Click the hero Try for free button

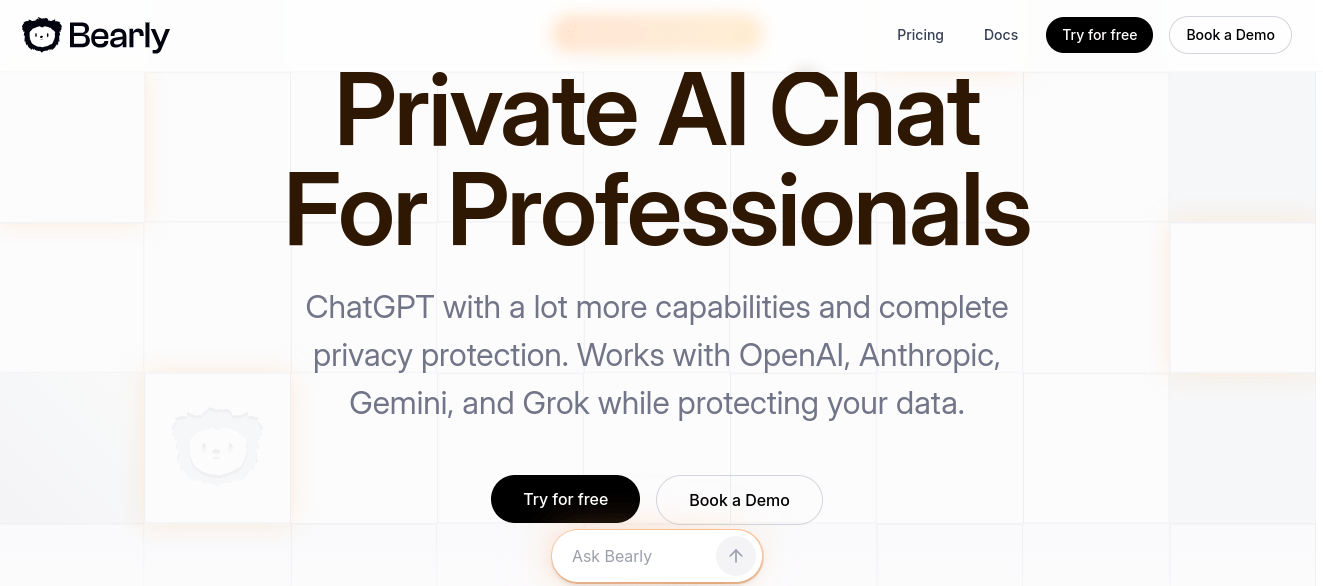[x=565, y=499]
